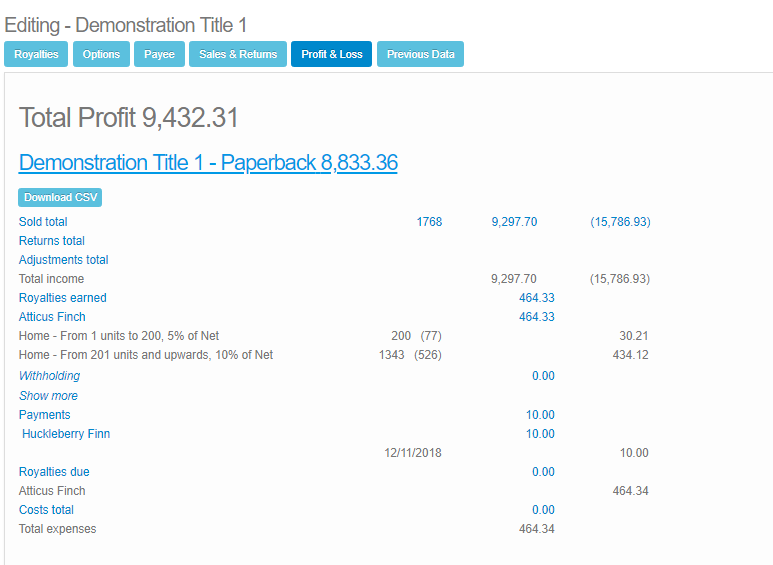773x565 pixels.
Task: Click the Huckleberry Finn payee entry
Action: pyautogui.click(x=66, y=434)
